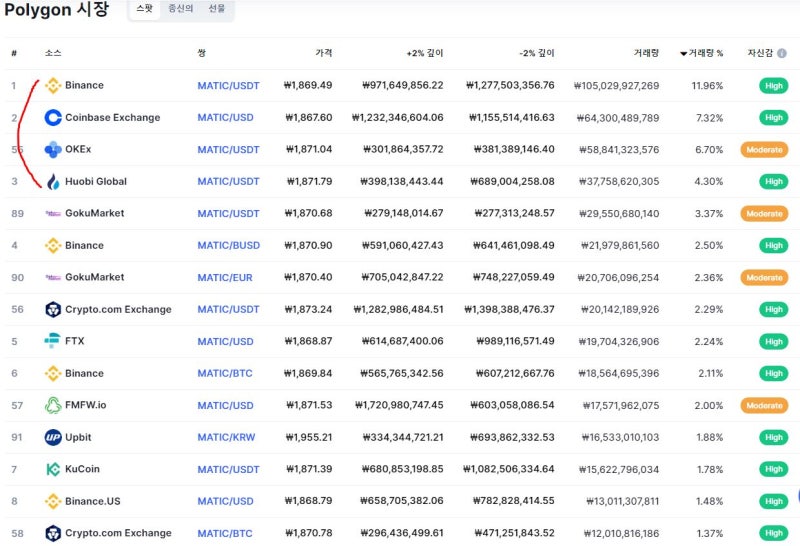Click the FTX logo icon
800x546 pixels.
pyautogui.click(x=52, y=340)
